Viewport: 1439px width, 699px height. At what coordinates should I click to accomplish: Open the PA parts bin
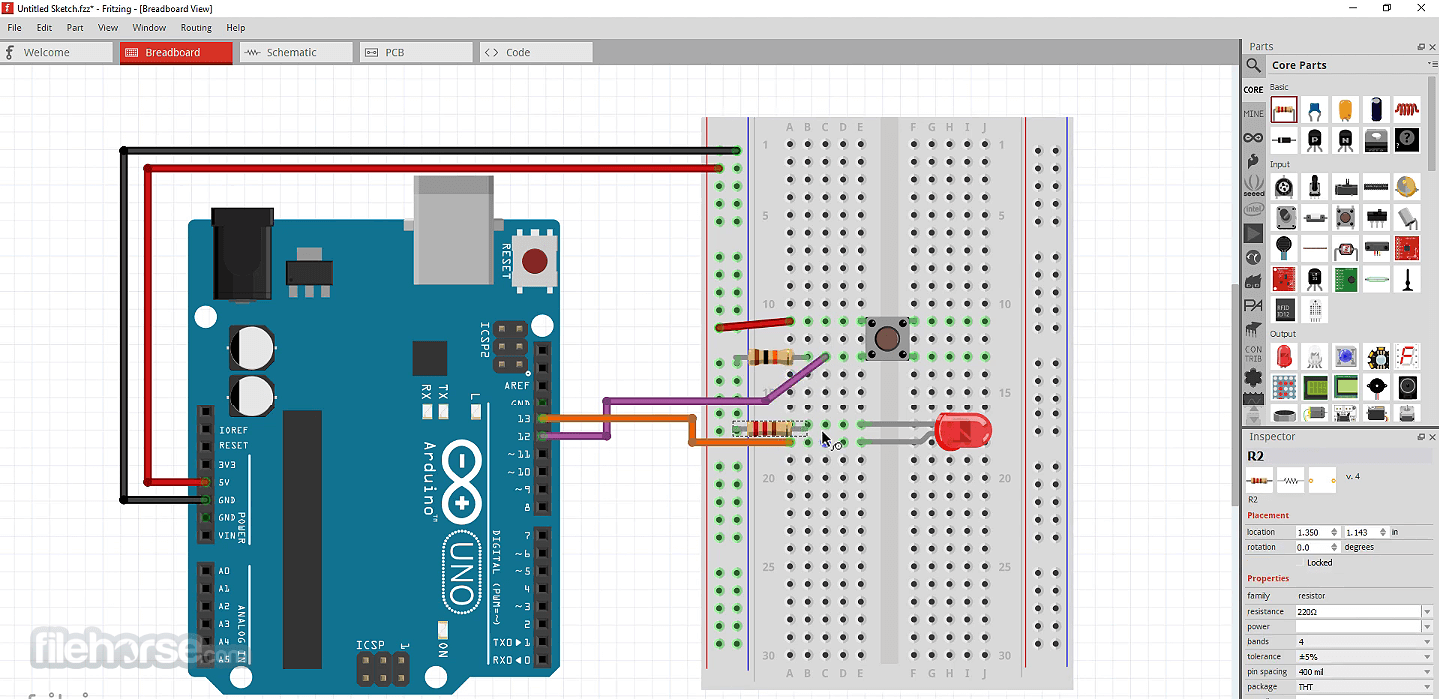1253,305
